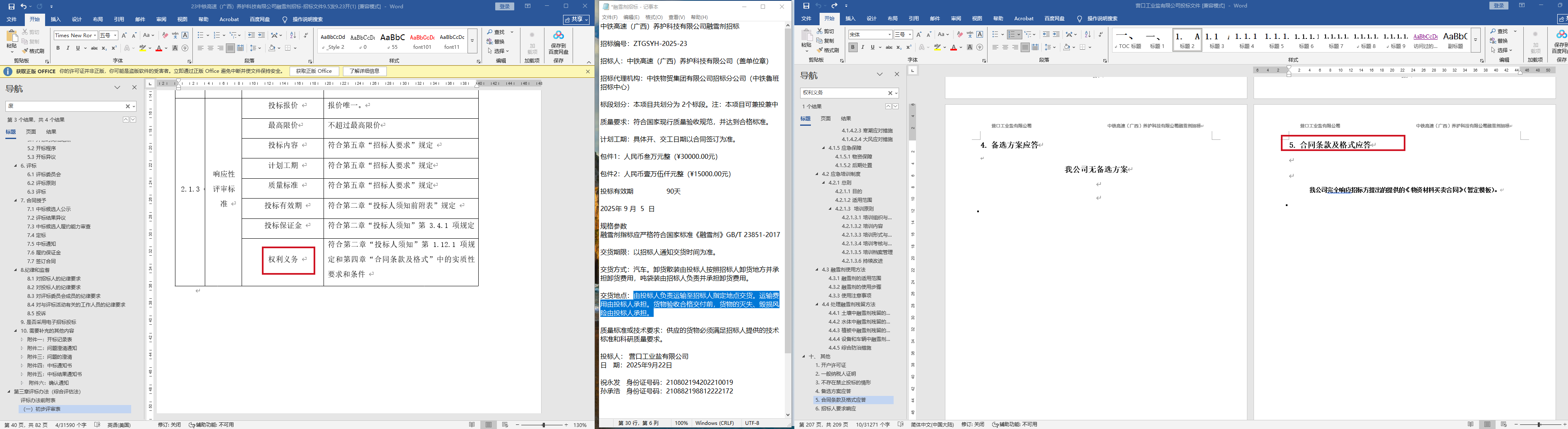This screenshot has width=1568, height=429.
Task: Open font size dropdown in left Word
Action: coord(115,35)
